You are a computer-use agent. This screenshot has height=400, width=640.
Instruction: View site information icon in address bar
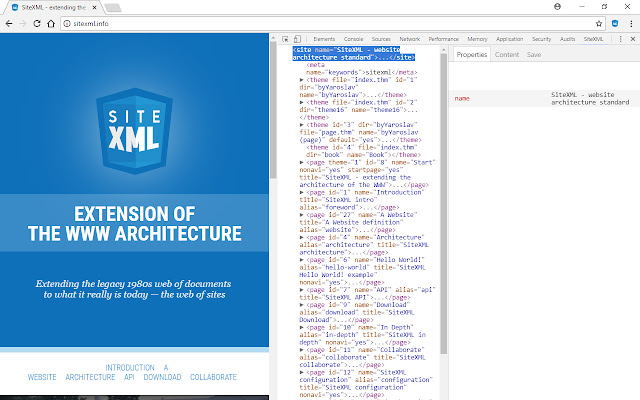point(67,24)
